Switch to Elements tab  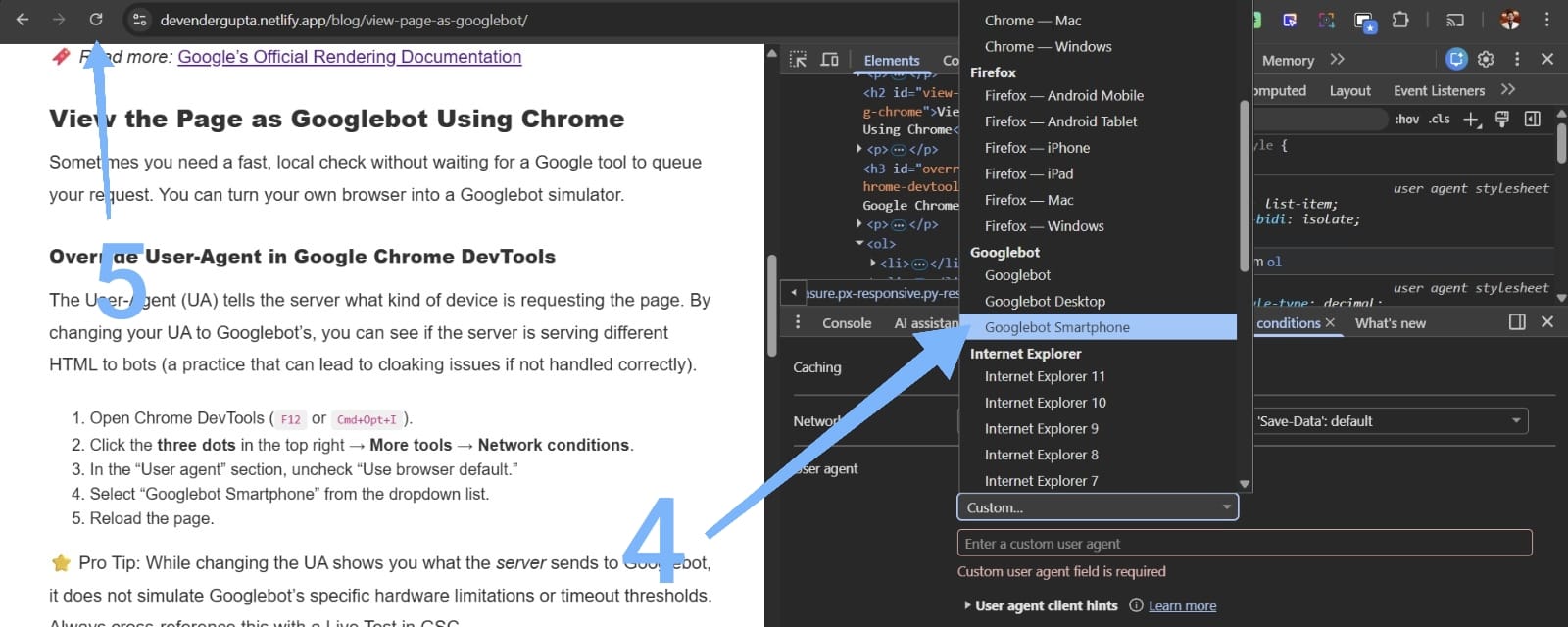click(892, 60)
